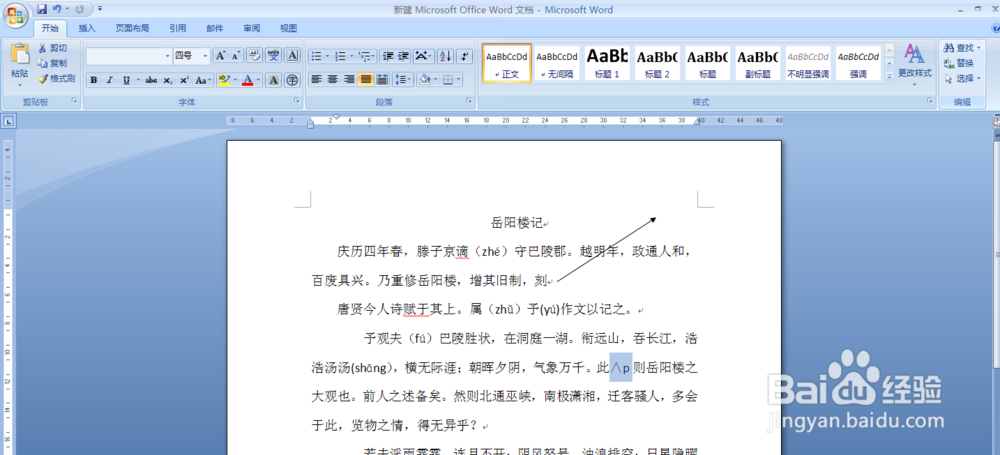Image resolution: width=1000 pixels, height=455 pixels.
Task: Toggle show/hide paragraph marks
Action: point(465,56)
